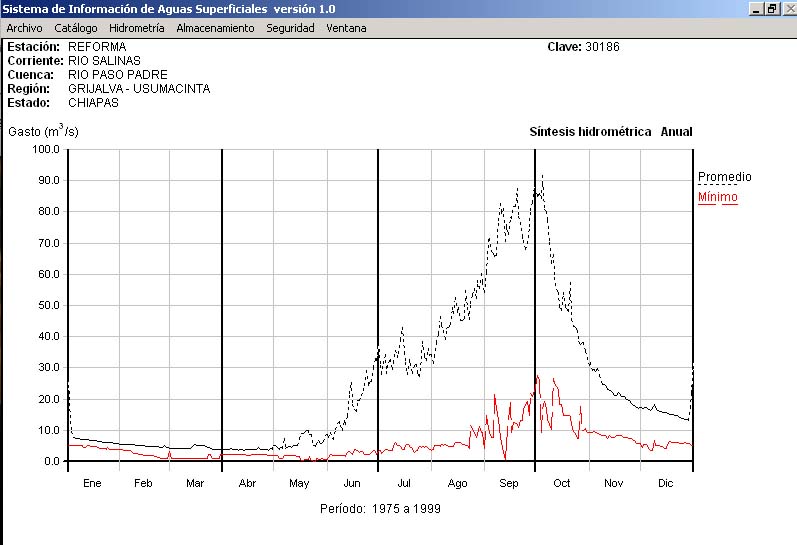Click the Síntesis hidrométrica Anual heading
The height and width of the screenshot is (545, 797).
click(610, 132)
